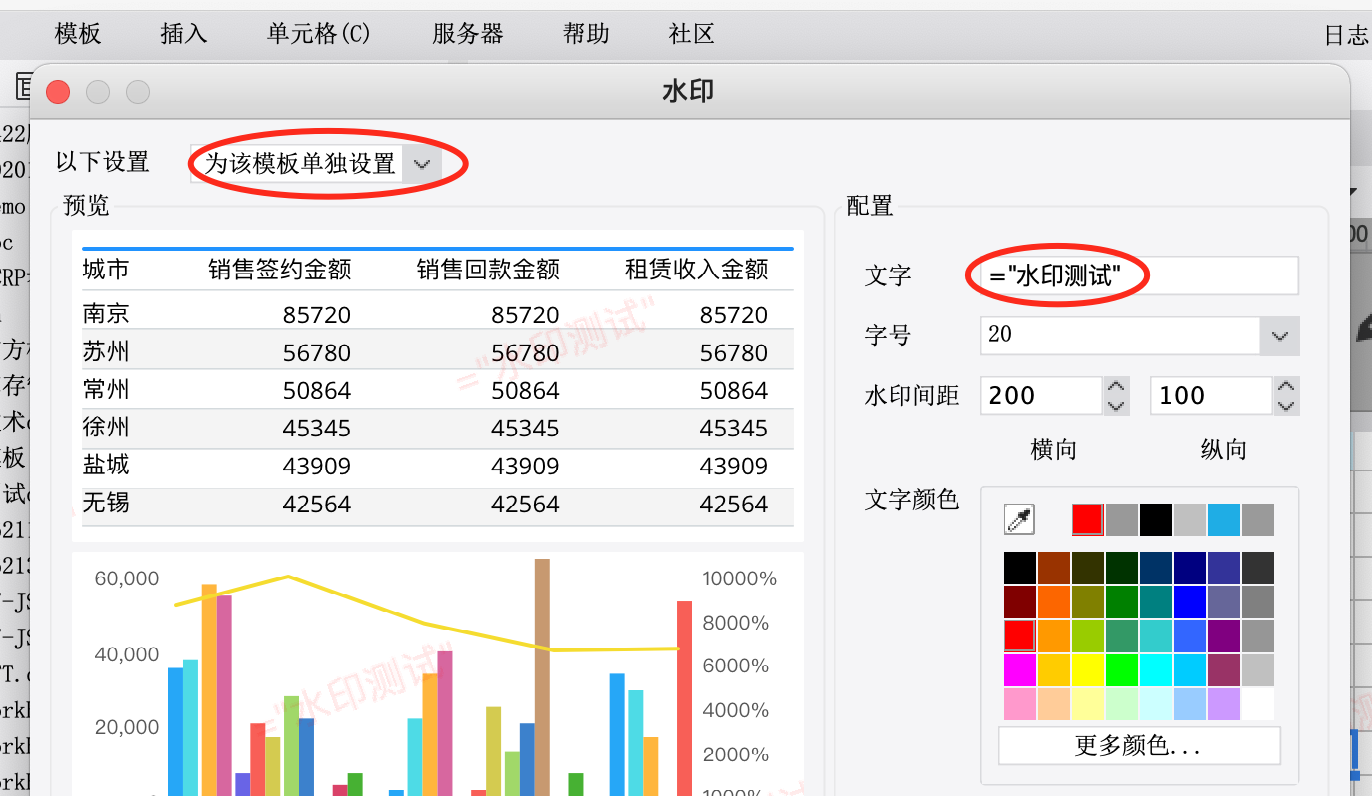1372x796 pixels.
Task: Click the 销售回款金额 column header
Action: click(x=488, y=270)
